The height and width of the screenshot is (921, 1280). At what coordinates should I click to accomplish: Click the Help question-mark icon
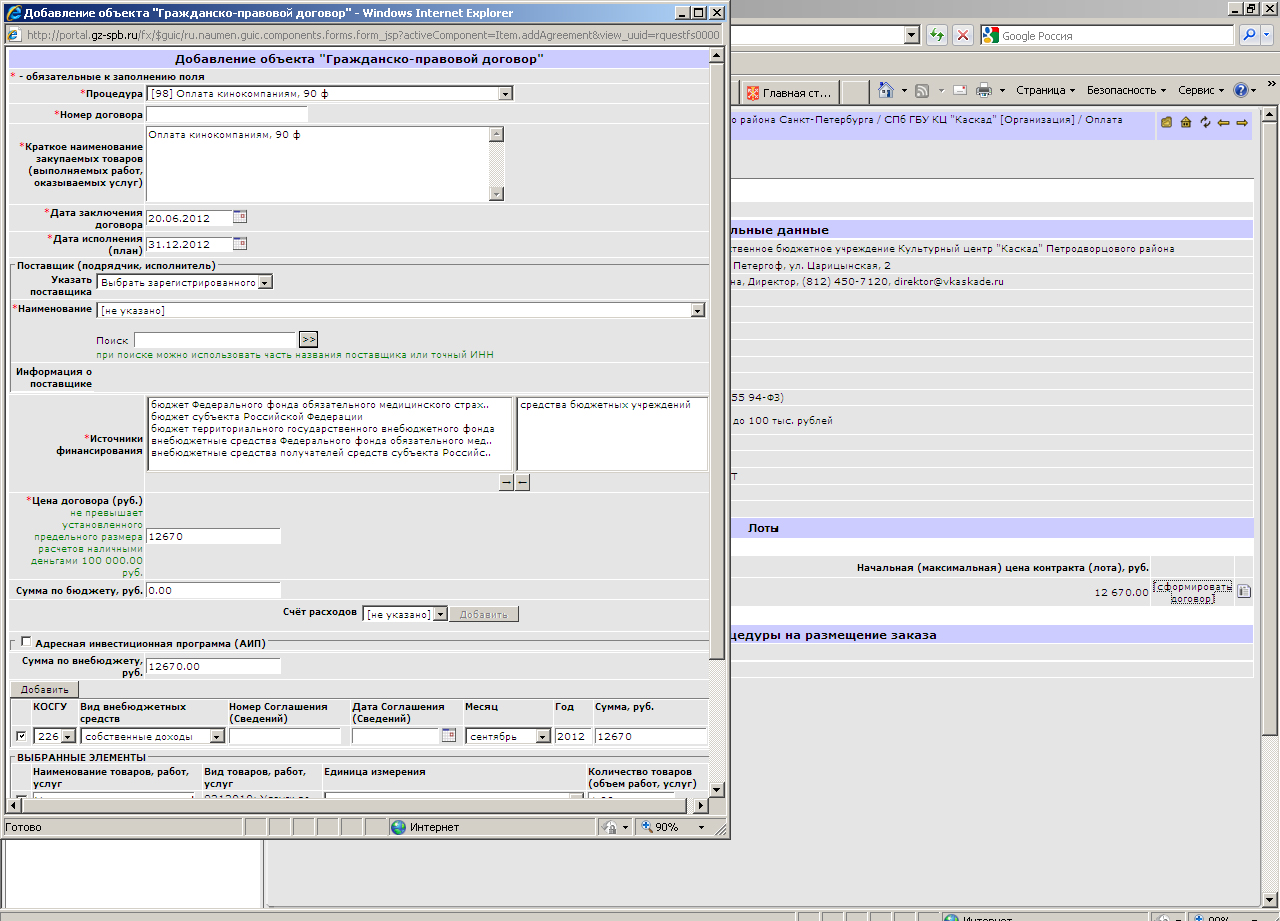1241,90
